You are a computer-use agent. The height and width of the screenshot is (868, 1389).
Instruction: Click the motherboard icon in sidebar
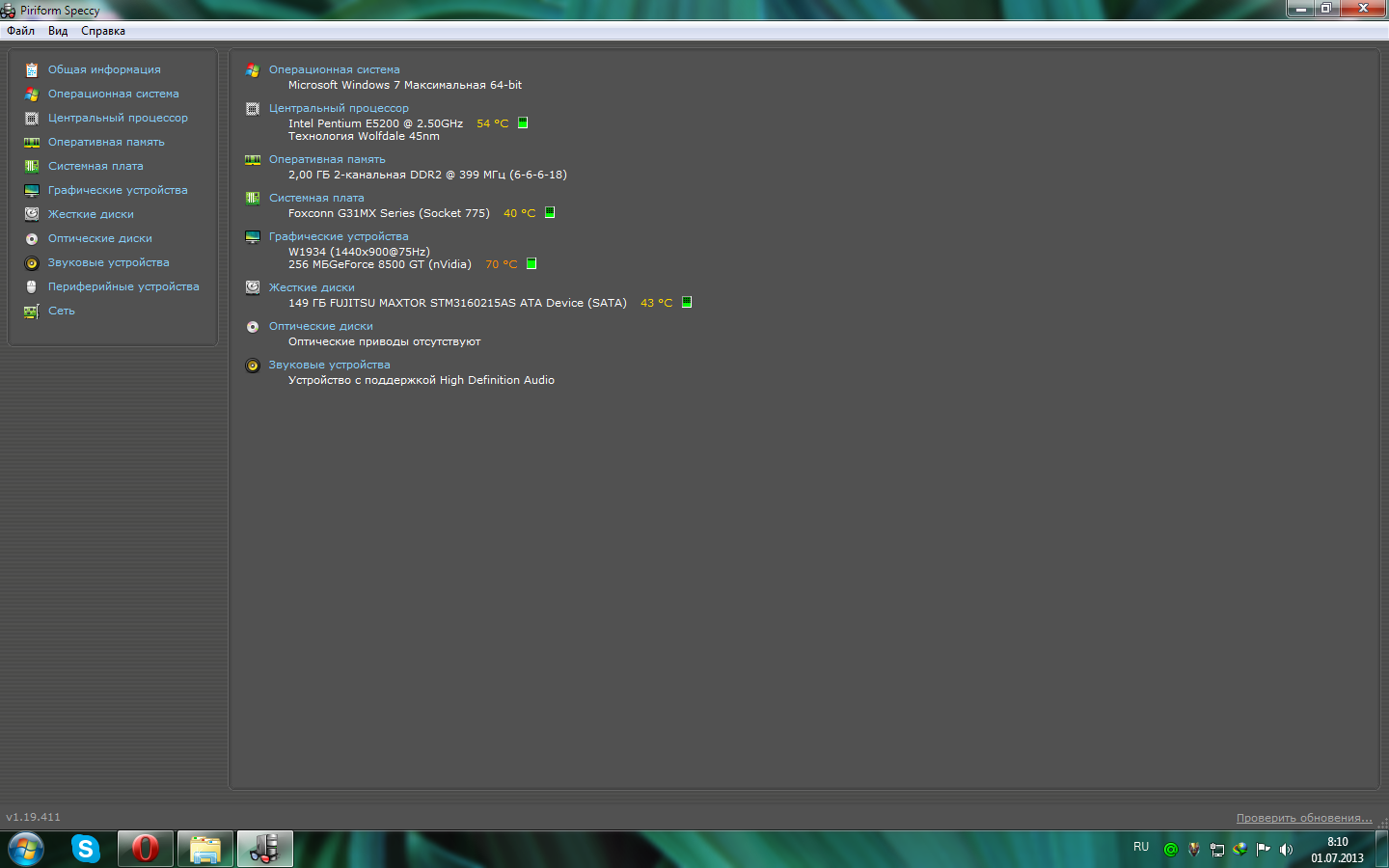pos(32,166)
